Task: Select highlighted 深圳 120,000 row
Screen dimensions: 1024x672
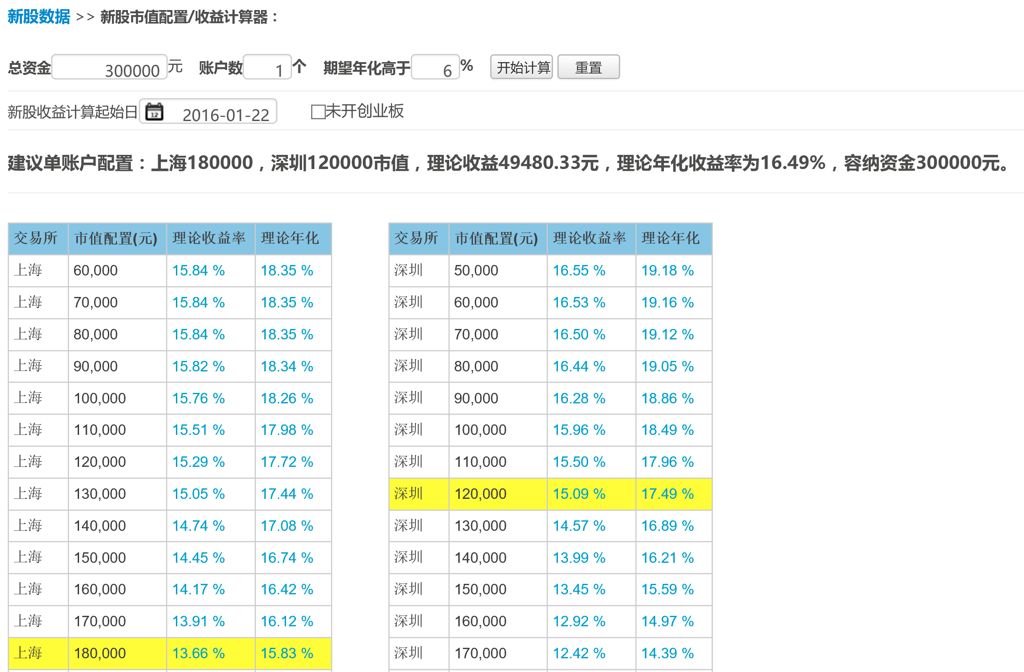Action: click(550, 494)
